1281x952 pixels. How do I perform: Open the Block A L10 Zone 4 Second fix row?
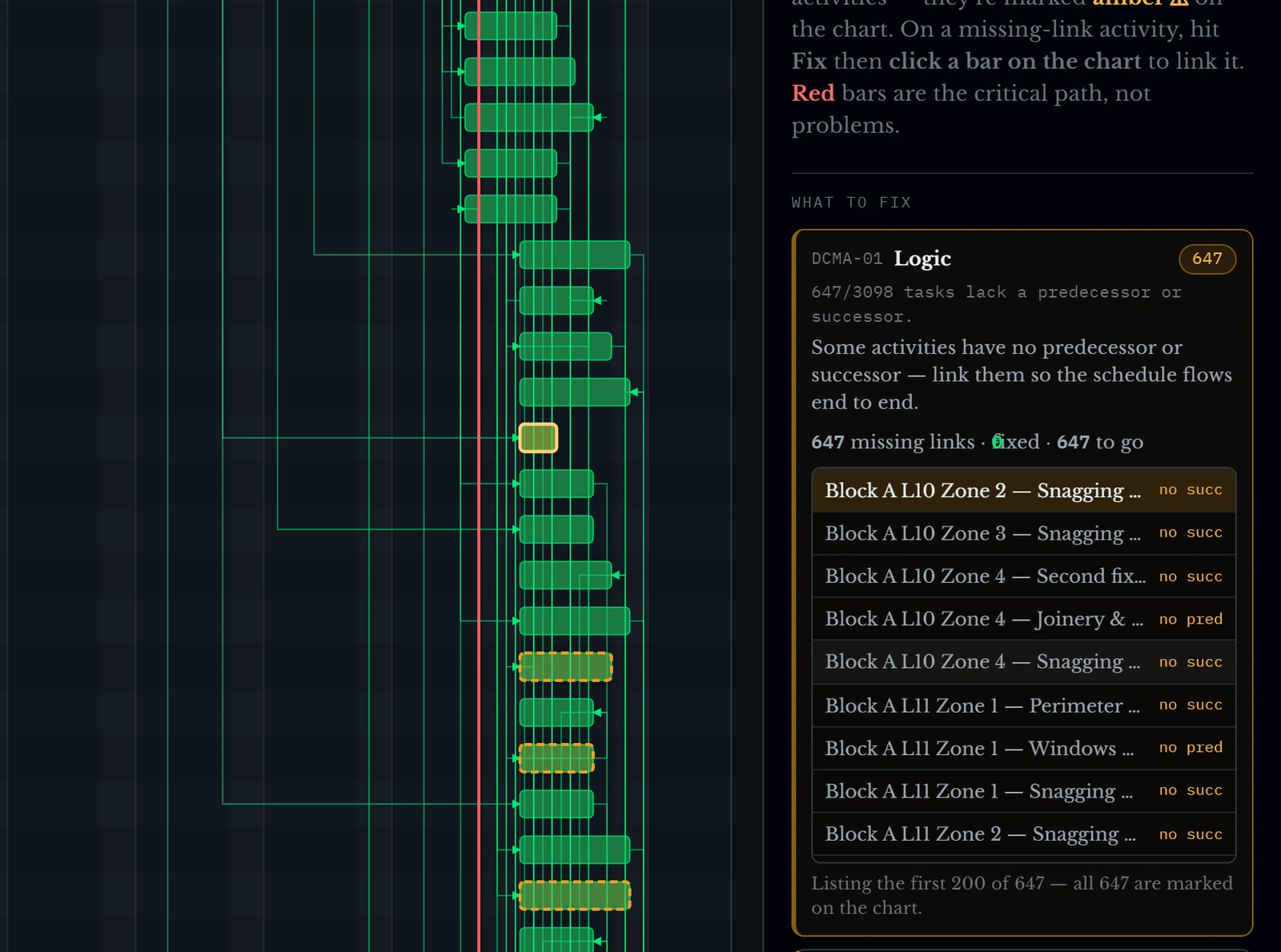1023,576
